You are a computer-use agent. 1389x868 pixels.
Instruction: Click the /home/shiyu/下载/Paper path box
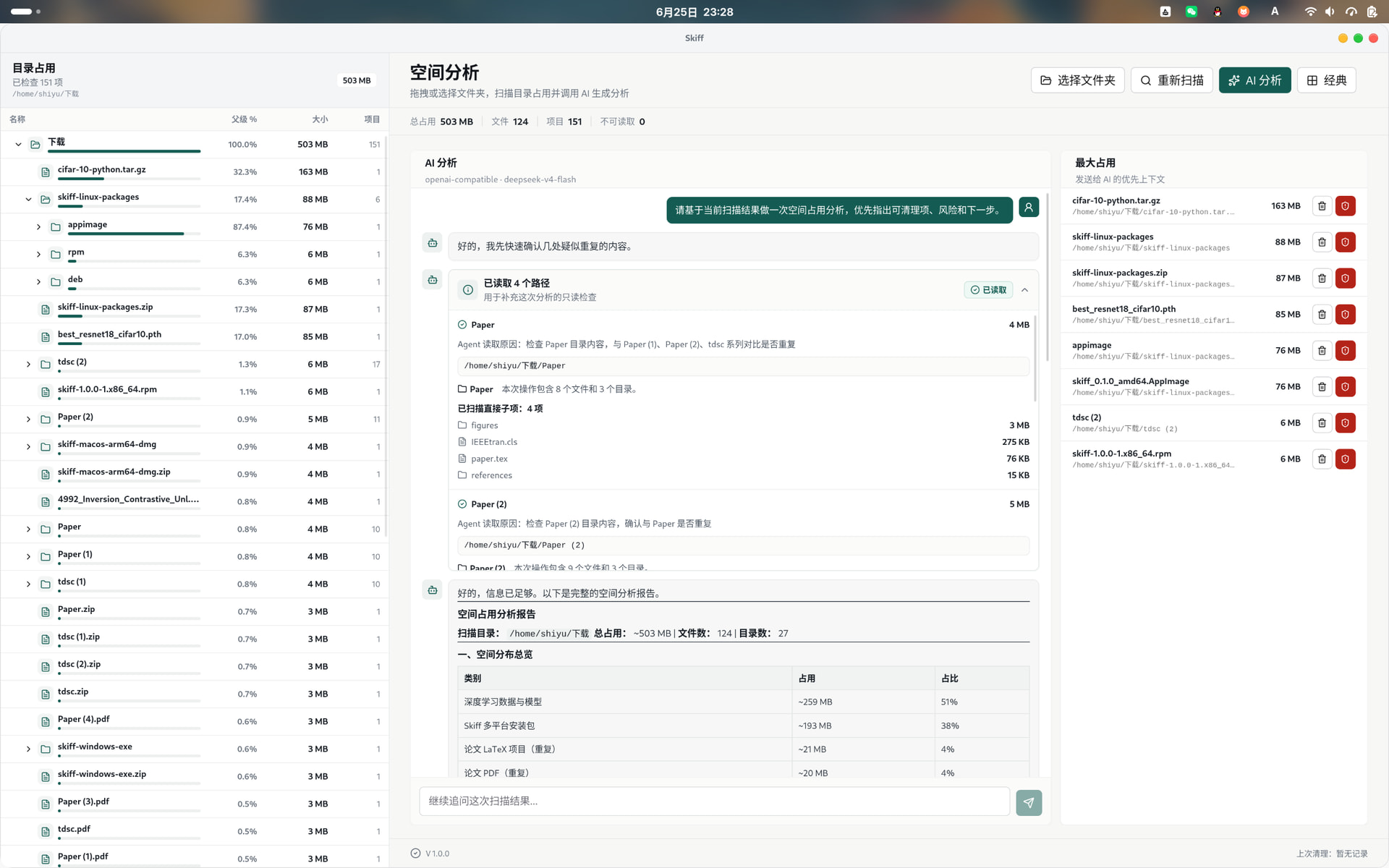click(743, 366)
